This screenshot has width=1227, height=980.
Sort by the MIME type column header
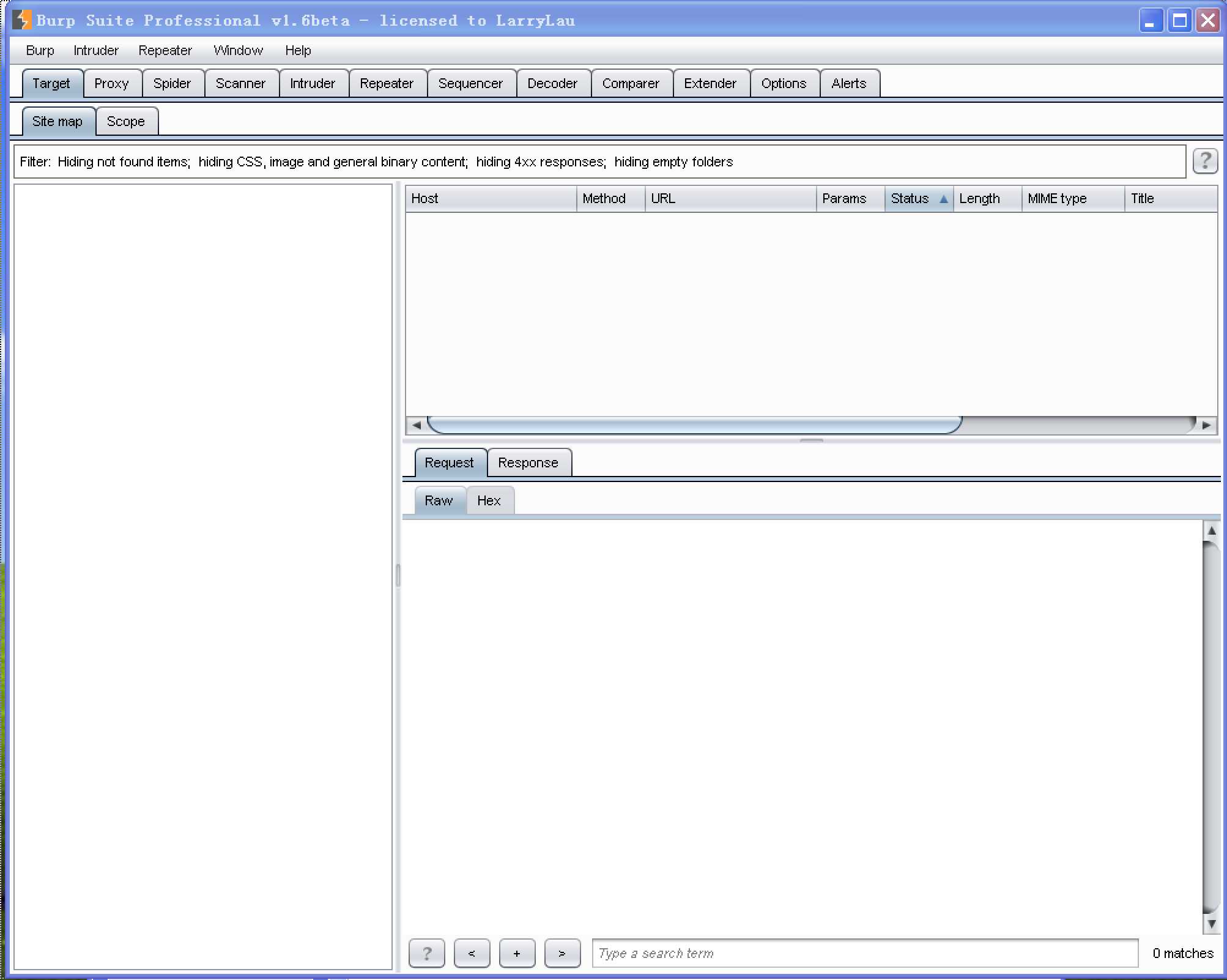pyautogui.click(x=1073, y=199)
